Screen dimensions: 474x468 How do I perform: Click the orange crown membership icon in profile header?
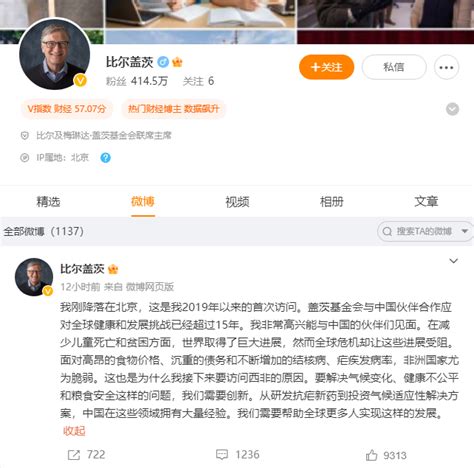point(177,62)
